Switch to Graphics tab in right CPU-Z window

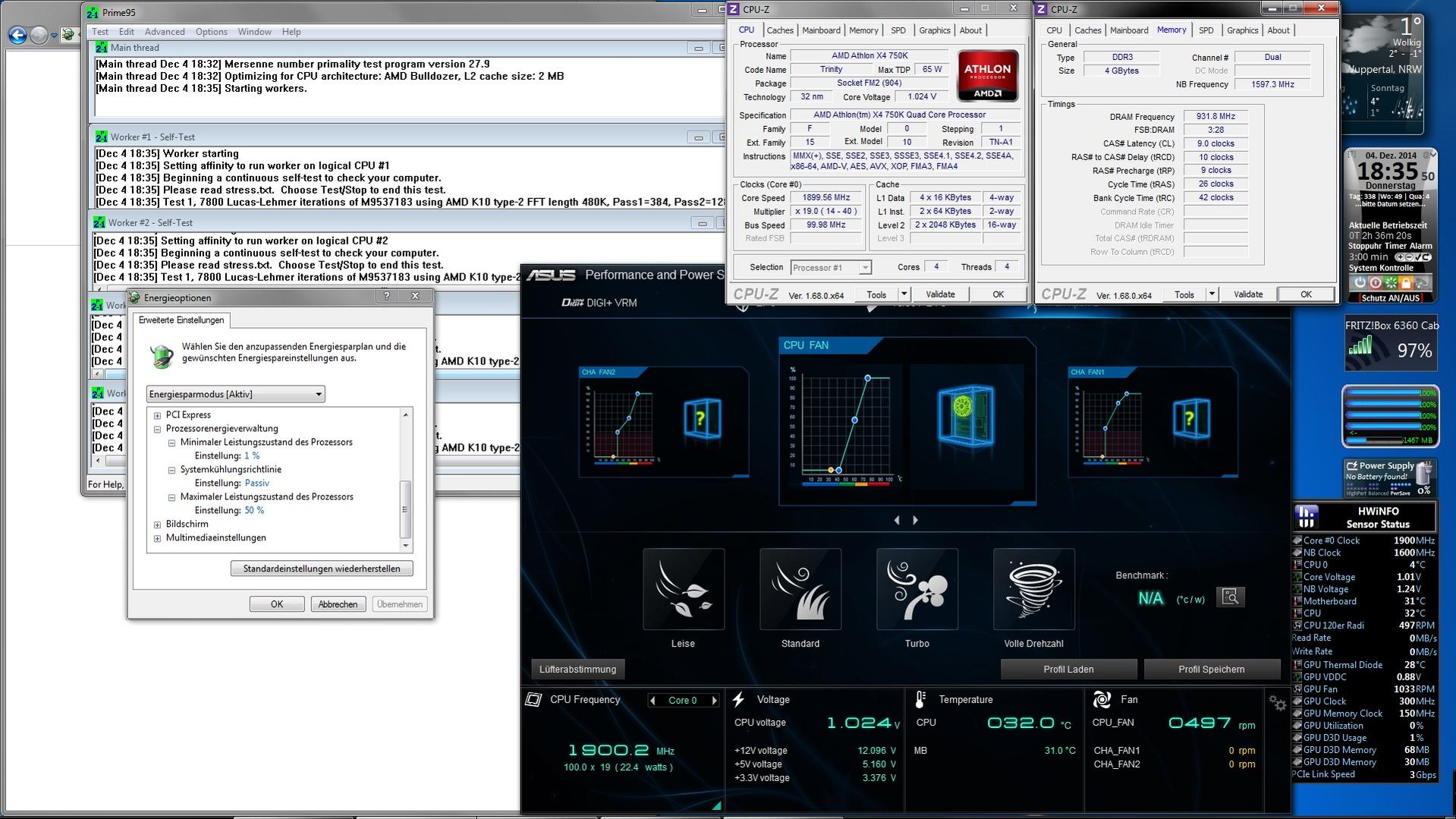coord(1242,30)
